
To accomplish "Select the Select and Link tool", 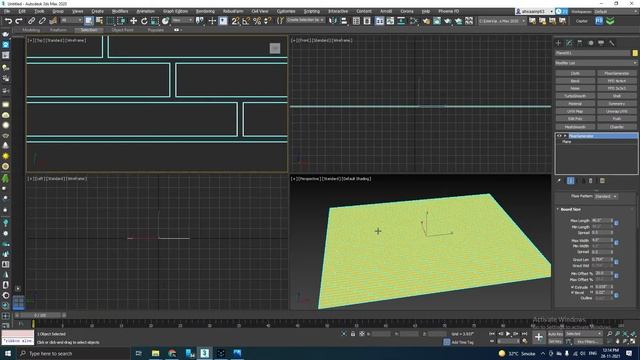I will pos(31,21).
